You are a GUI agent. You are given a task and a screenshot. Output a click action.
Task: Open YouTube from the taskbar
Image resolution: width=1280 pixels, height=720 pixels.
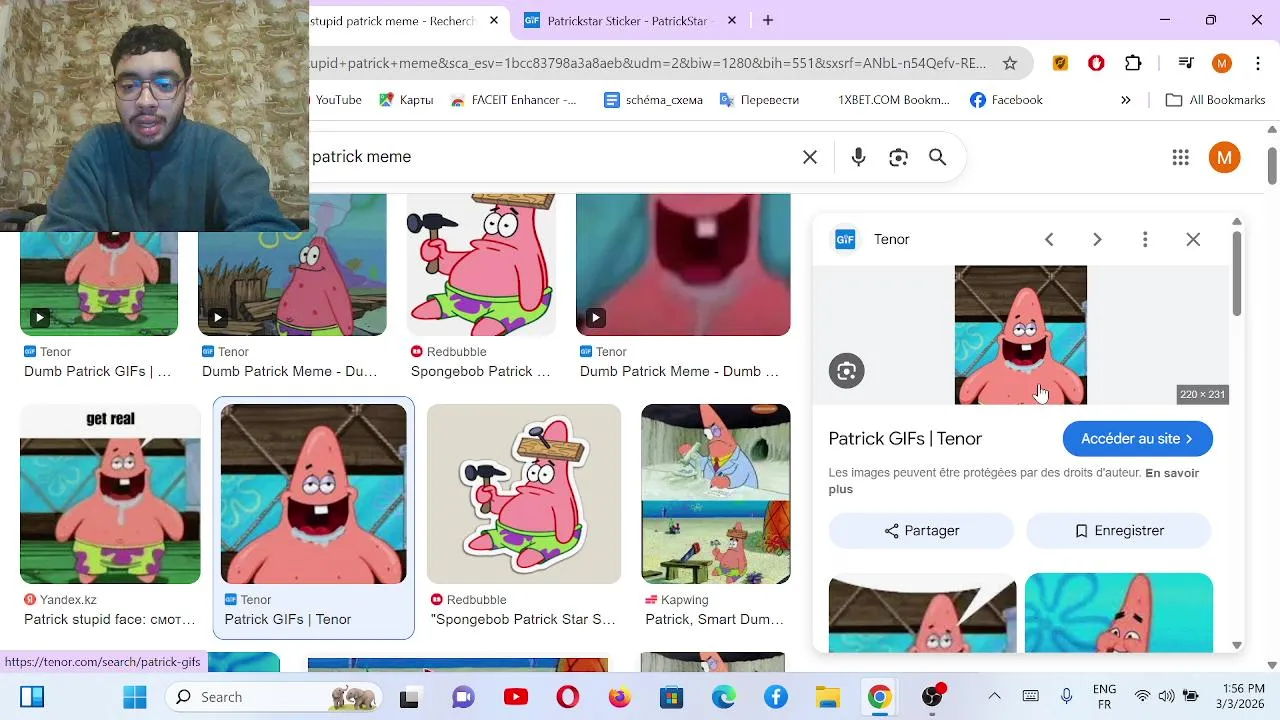pos(516,697)
